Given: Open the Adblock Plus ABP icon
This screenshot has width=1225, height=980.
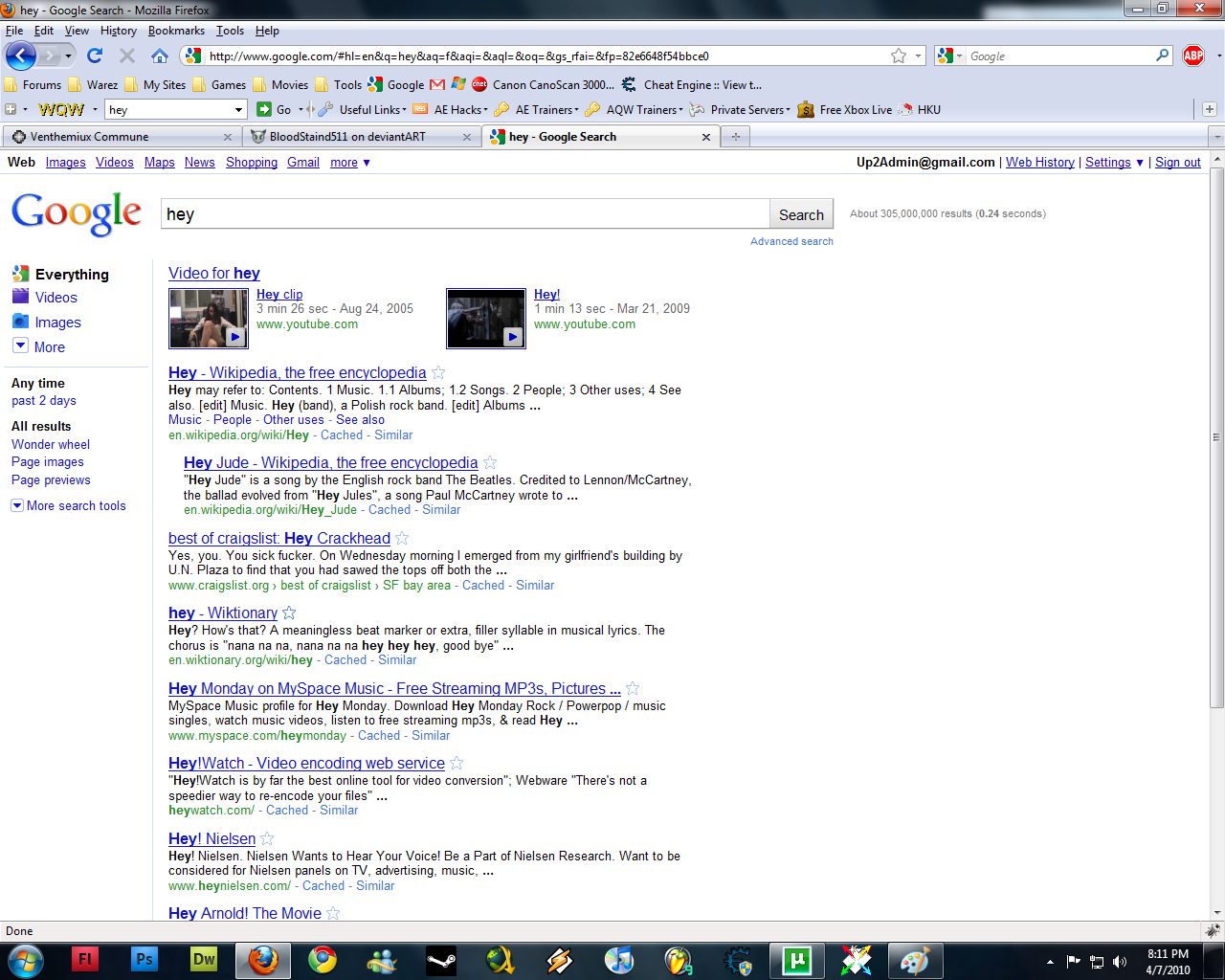Looking at the screenshot, I should [x=1193, y=56].
